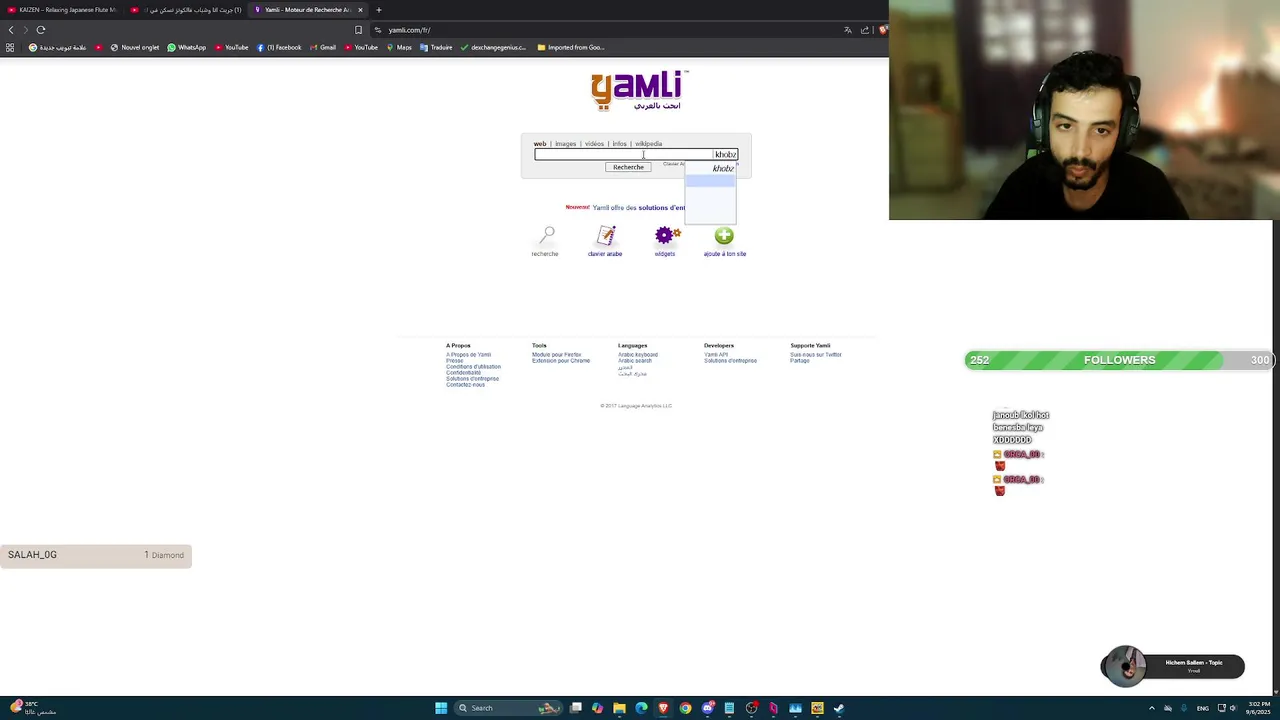The height and width of the screenshot is (720, 1280).
Task: Switch to the KAIZEN Relaxing Japanese Flute tab
Action: tap(63, 10)
